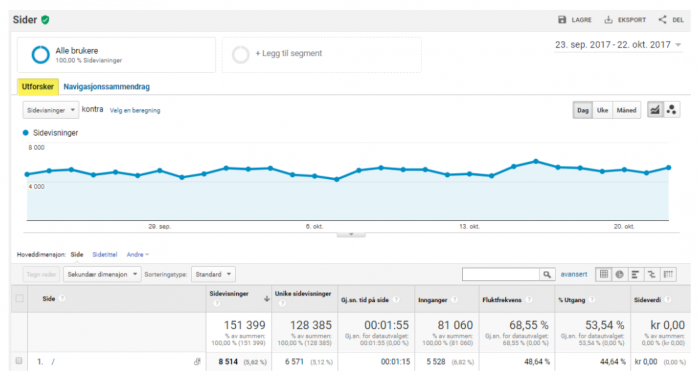Sort by the Innganger column
The width and height of the screenshot is (700, 384).
coord(433,300)
